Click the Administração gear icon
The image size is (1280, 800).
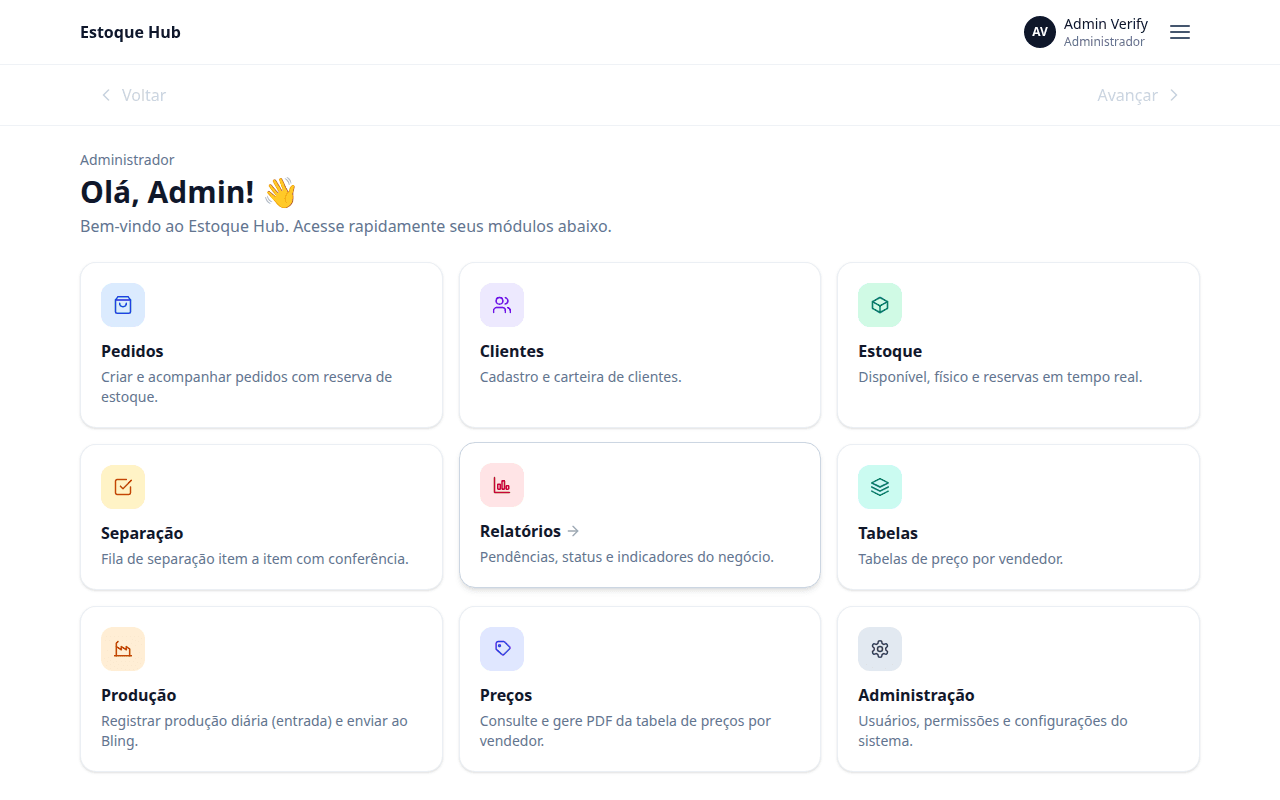[880, 649]
